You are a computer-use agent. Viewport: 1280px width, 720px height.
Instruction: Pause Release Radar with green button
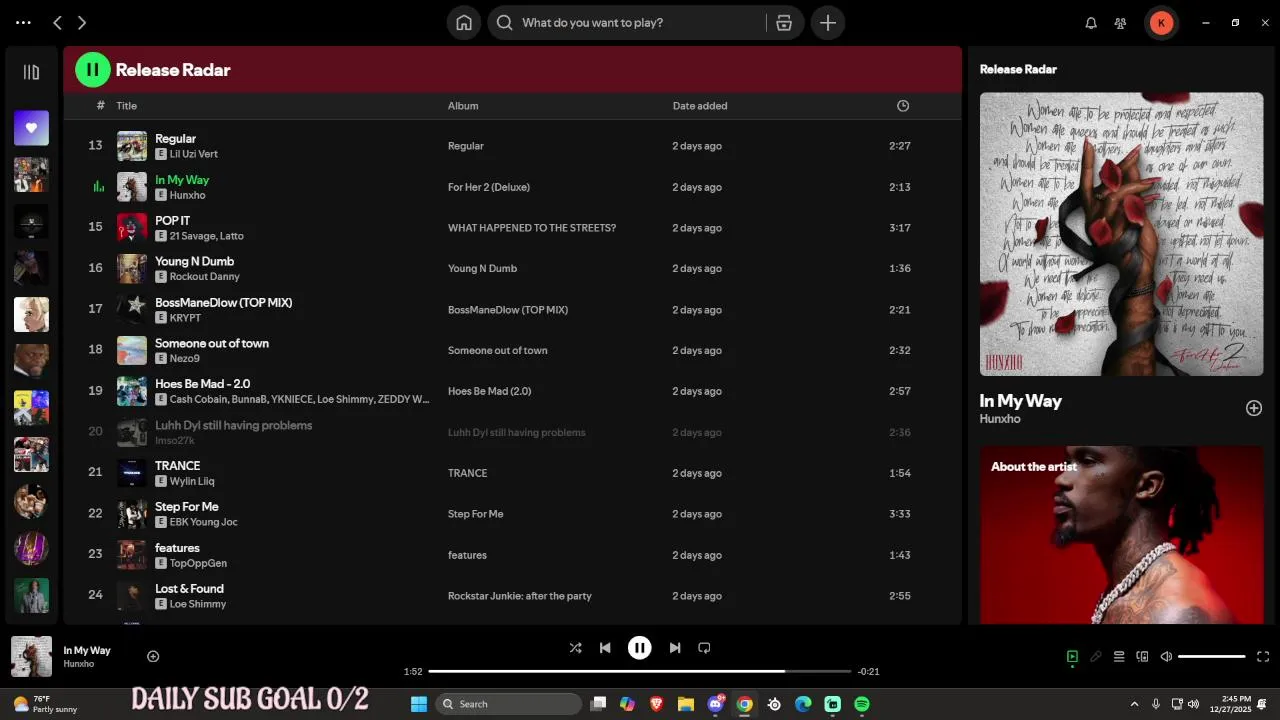[x=93, y=70]
